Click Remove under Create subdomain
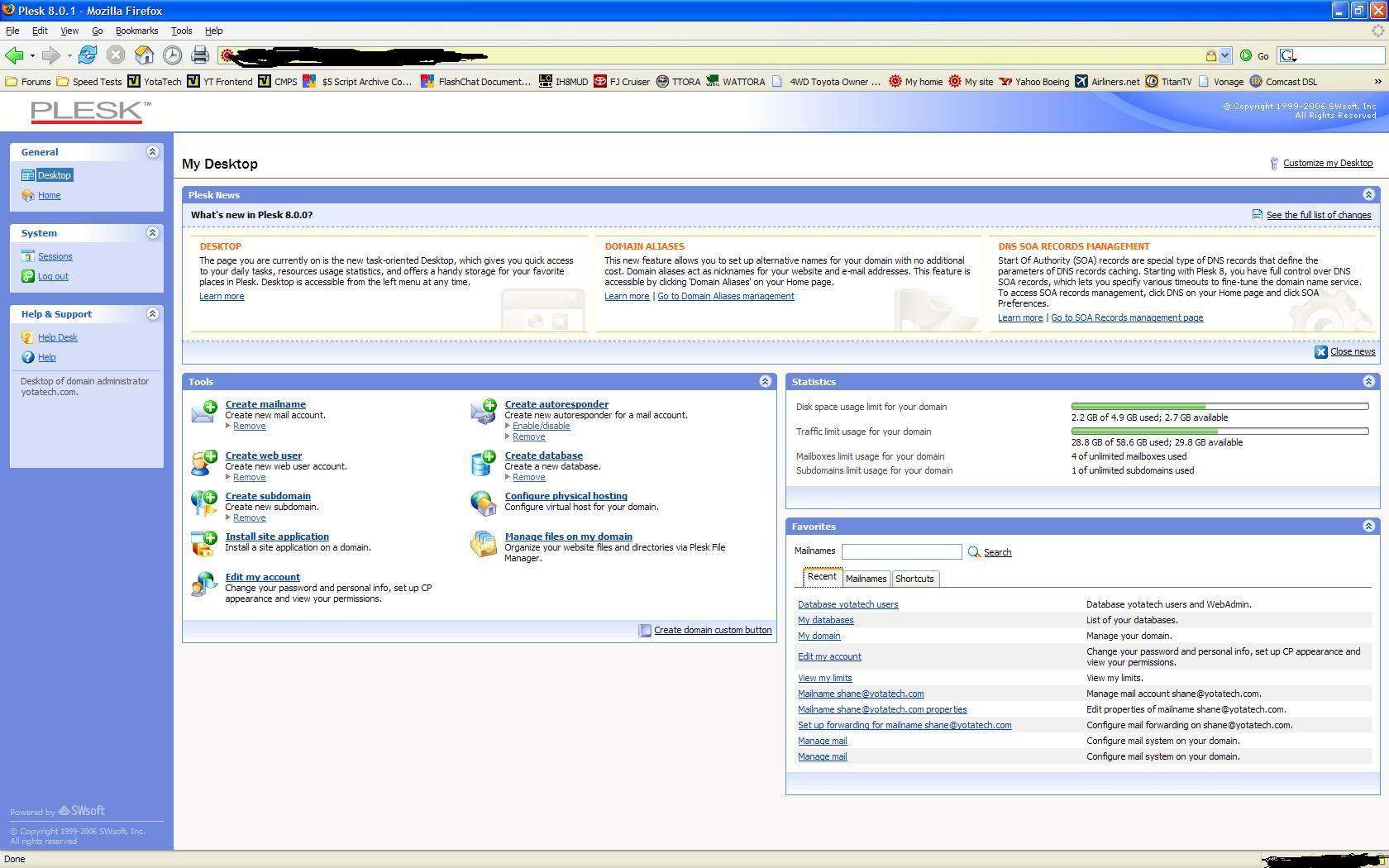 (249, 517)
